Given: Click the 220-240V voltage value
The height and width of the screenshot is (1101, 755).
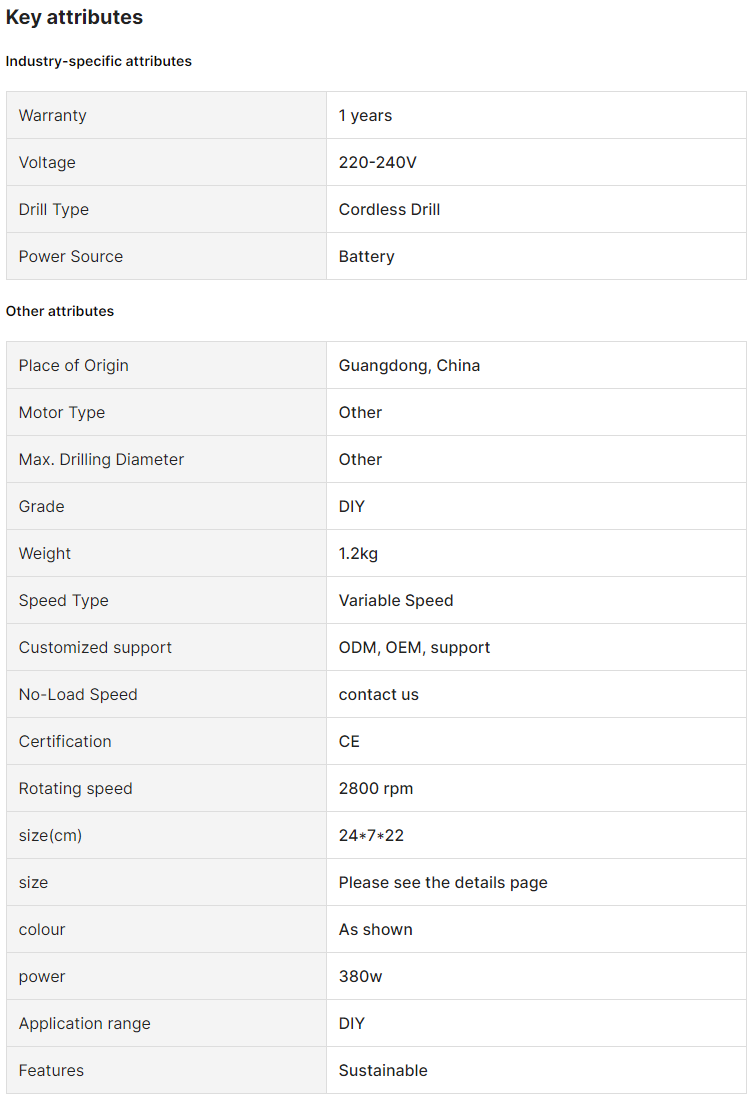Looking at the screenshot, I should point(378,163).
